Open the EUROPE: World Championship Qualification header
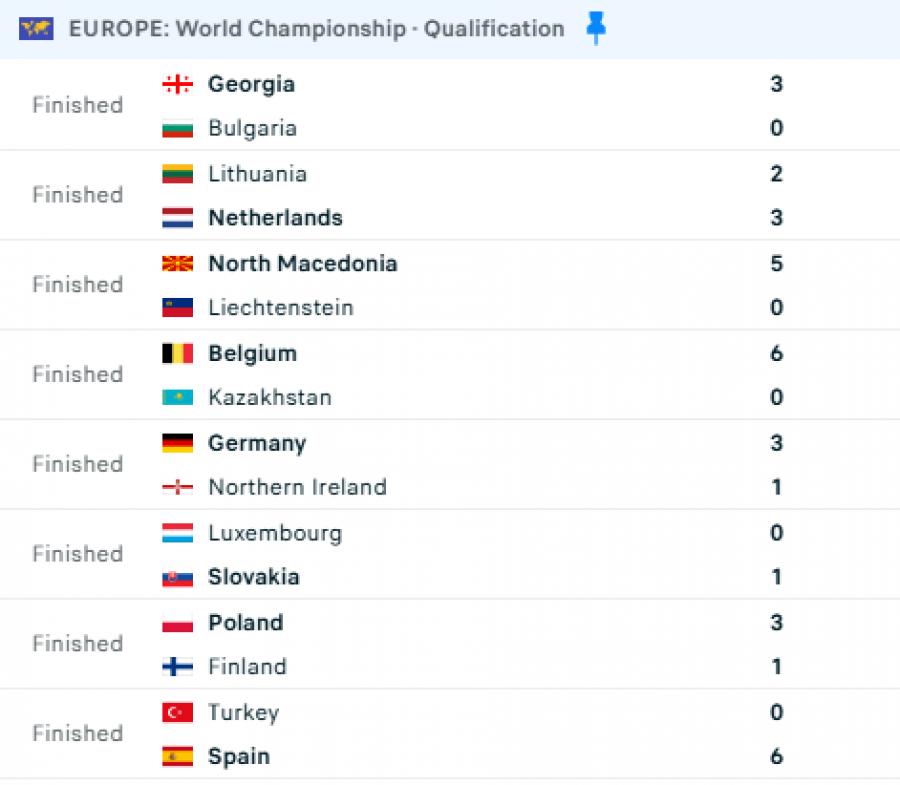Image resolution: width=900 pixels, height=785 pixels. (x=316, y=29)
